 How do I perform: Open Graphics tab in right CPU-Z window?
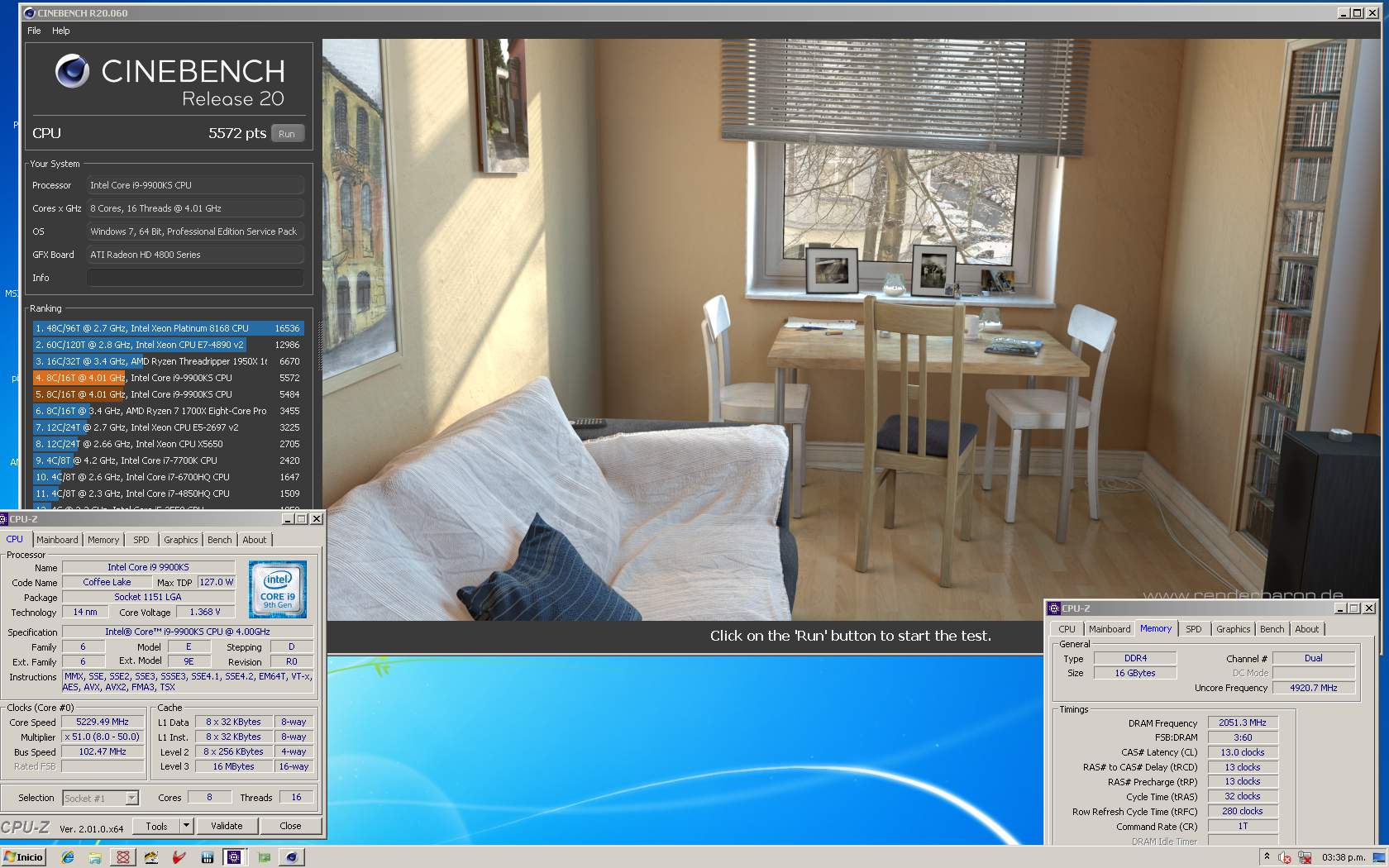pyautogui.click(x=1233, y=629)
